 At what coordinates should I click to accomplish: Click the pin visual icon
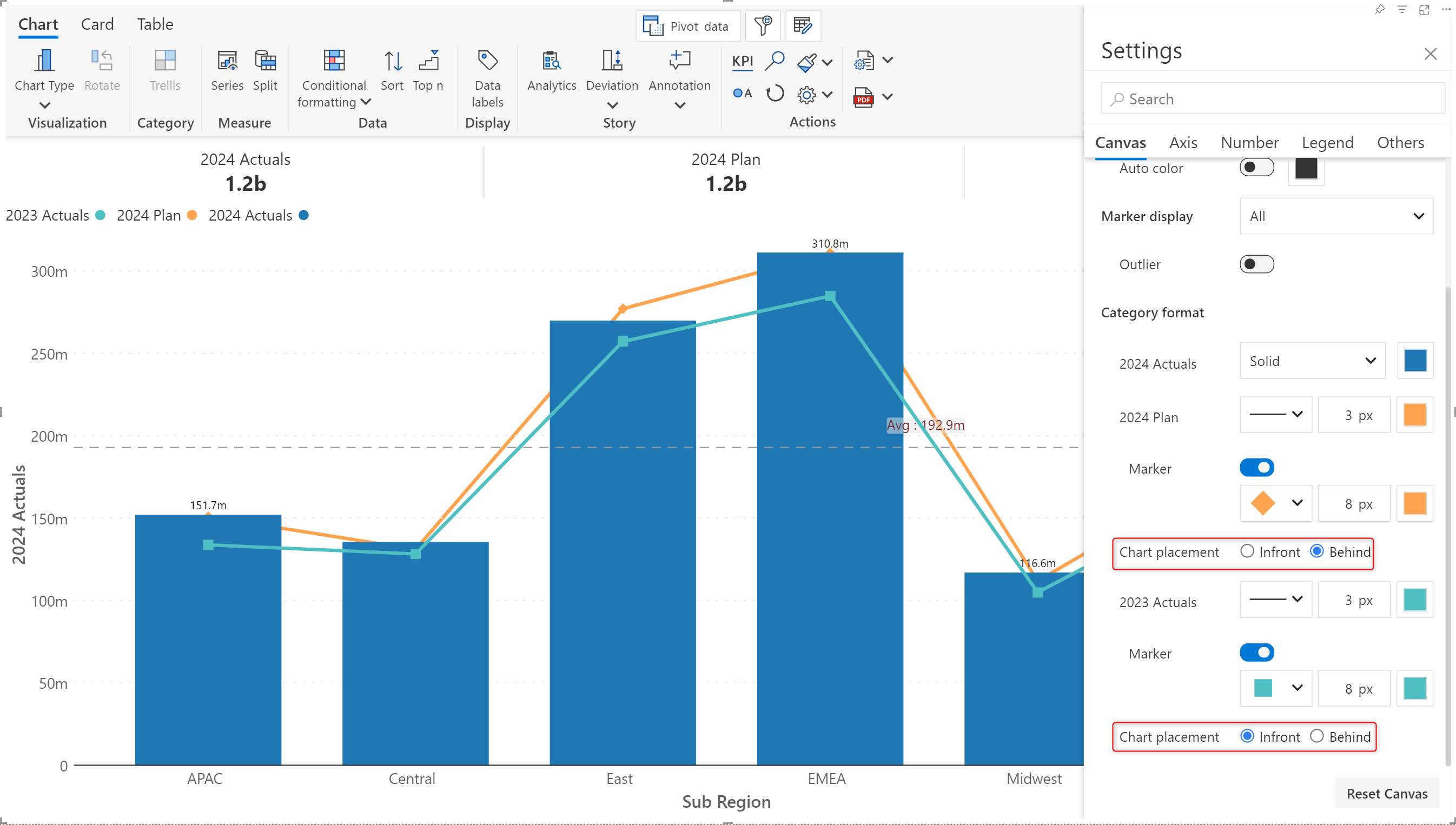click(1380, 9)
